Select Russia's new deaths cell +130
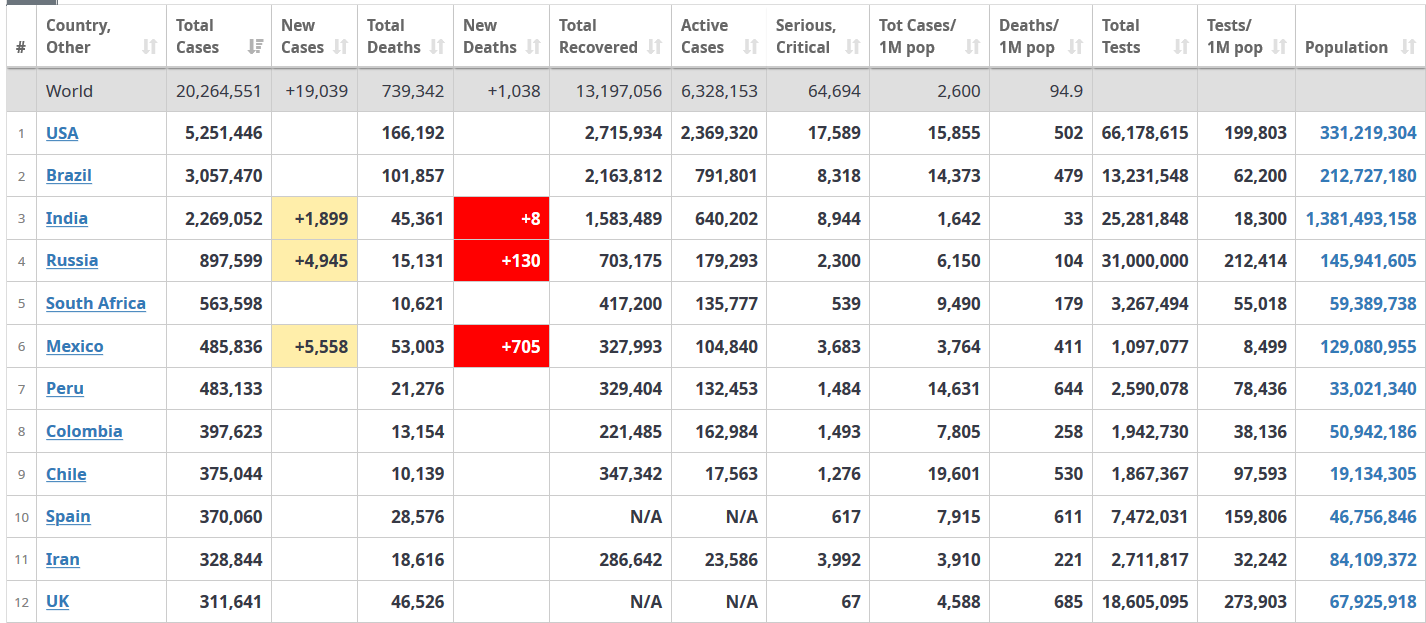Viewport: 1426px width, 623px height. click(501, 260)
